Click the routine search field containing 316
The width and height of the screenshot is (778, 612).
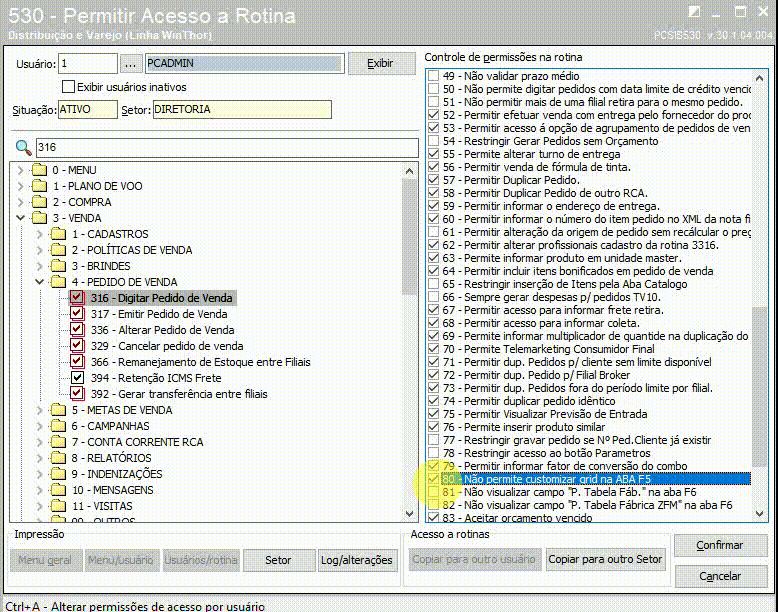click(227, 147)
